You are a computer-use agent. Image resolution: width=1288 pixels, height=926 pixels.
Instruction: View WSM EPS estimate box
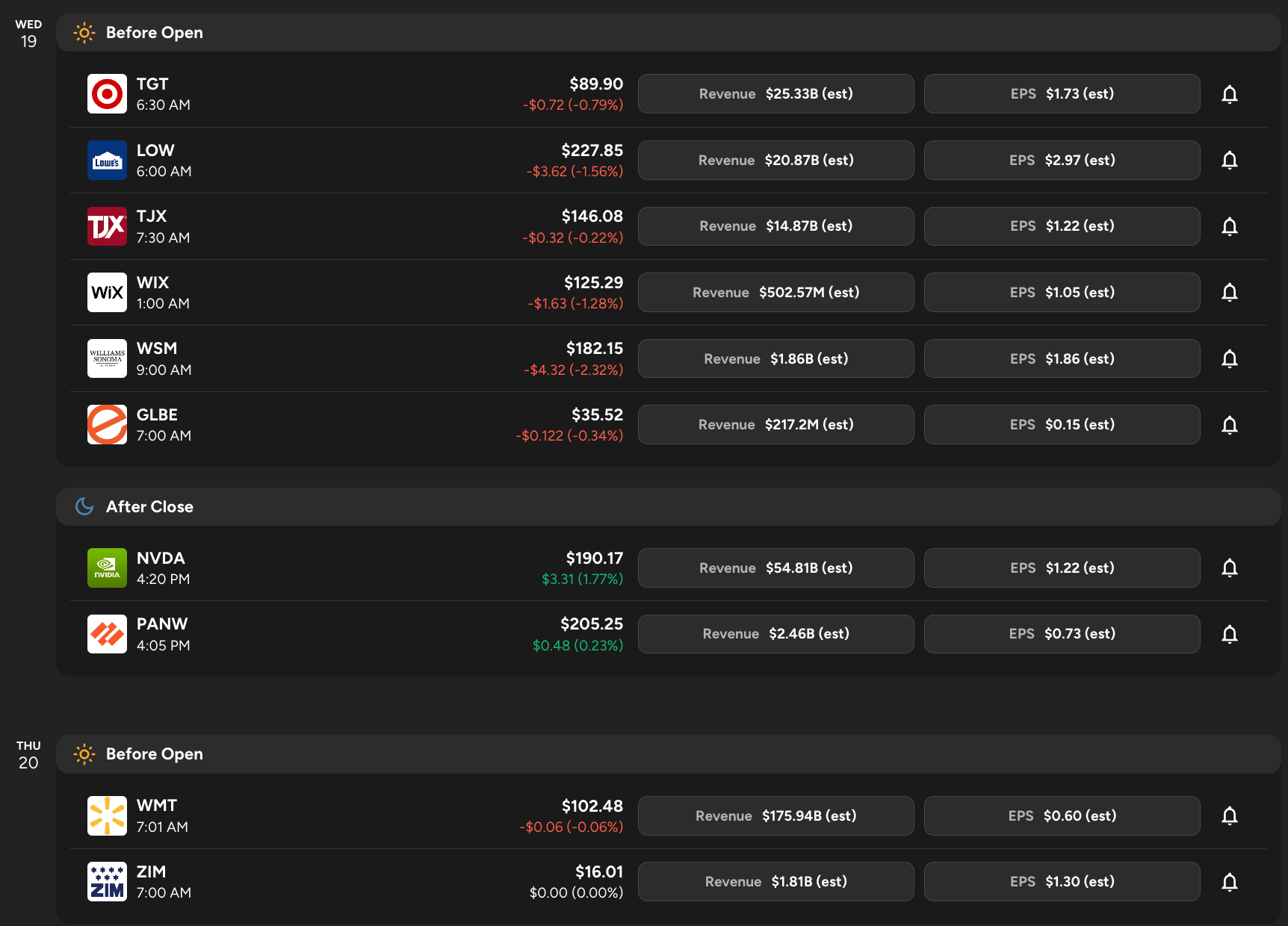pos(1062,358)
